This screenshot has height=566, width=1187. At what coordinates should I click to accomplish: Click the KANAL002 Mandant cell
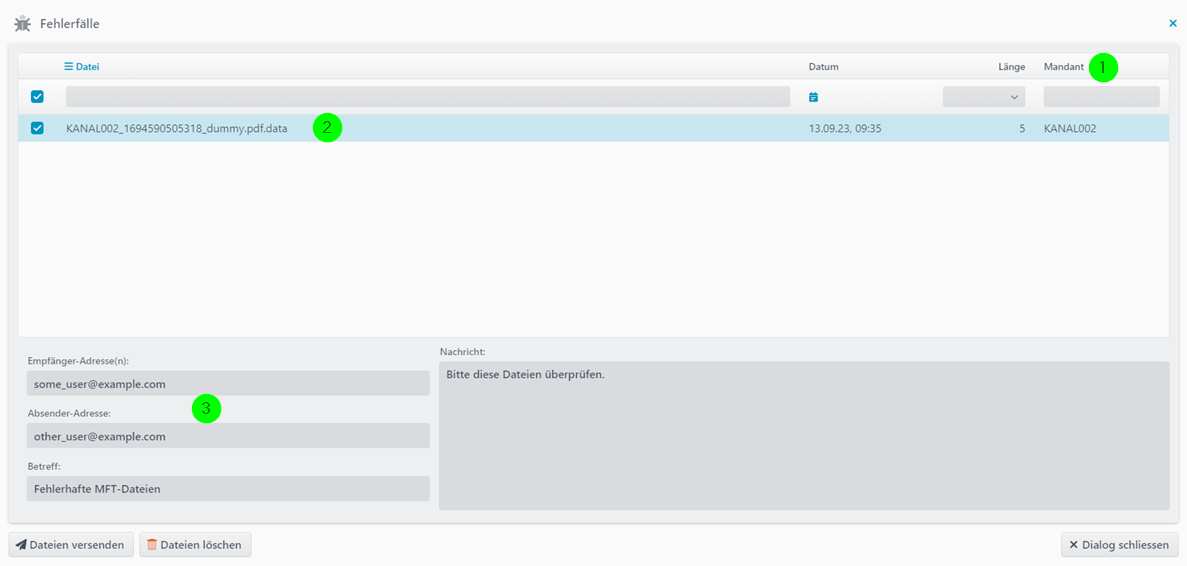[x=1070, y=129]
